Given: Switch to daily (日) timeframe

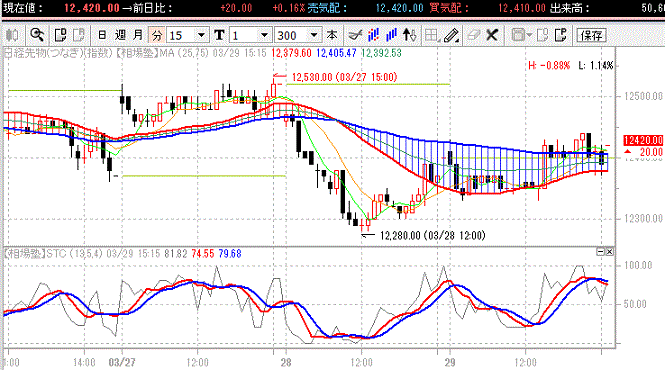Looking at the screenshot, I should (102, 35).
